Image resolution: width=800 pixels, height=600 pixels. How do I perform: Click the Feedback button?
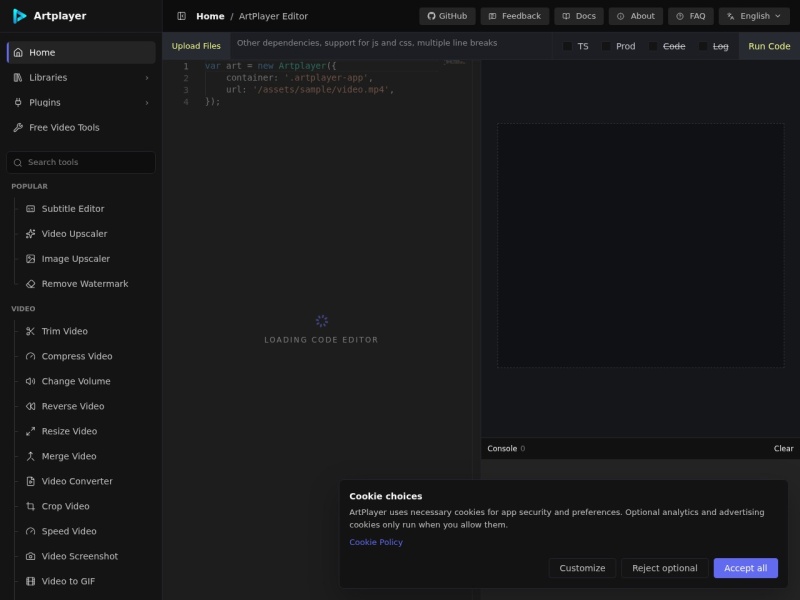(515, 16)
